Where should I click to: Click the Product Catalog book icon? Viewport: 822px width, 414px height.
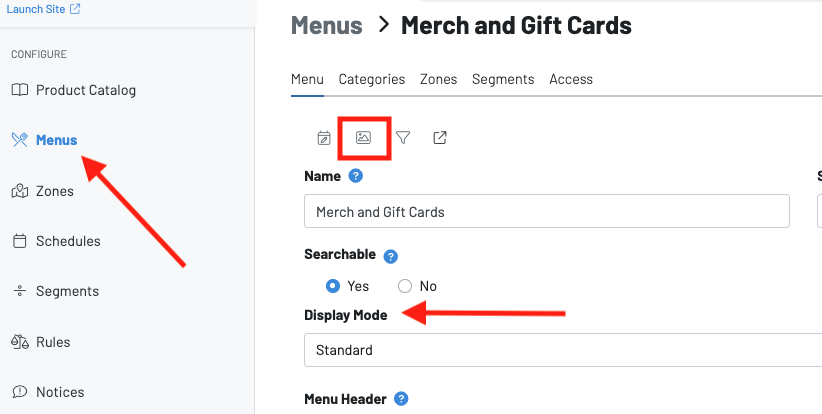(20, 90)
